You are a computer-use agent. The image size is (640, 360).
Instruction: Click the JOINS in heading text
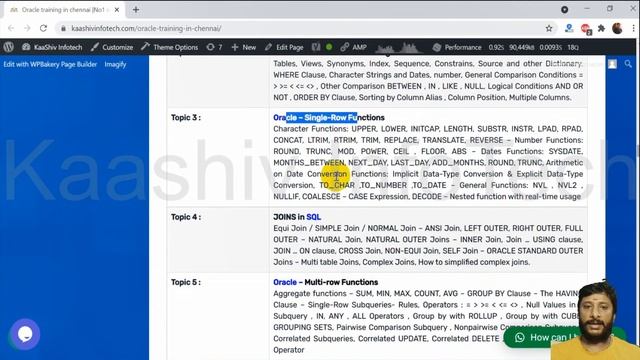pos(289,217)
